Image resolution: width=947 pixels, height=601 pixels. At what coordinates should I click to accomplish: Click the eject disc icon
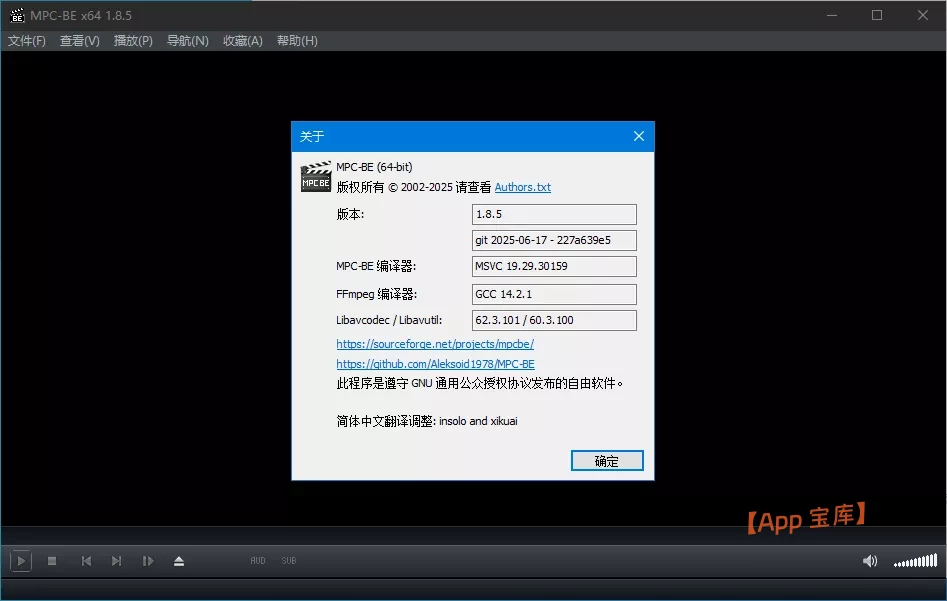pos(179,561)
